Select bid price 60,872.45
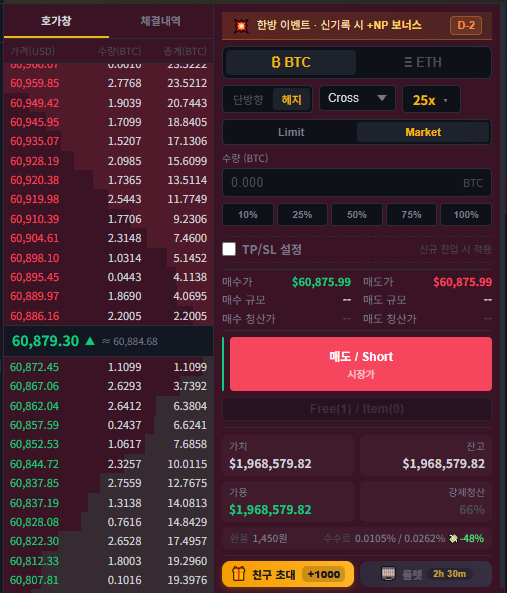 [x=34, y=367]
